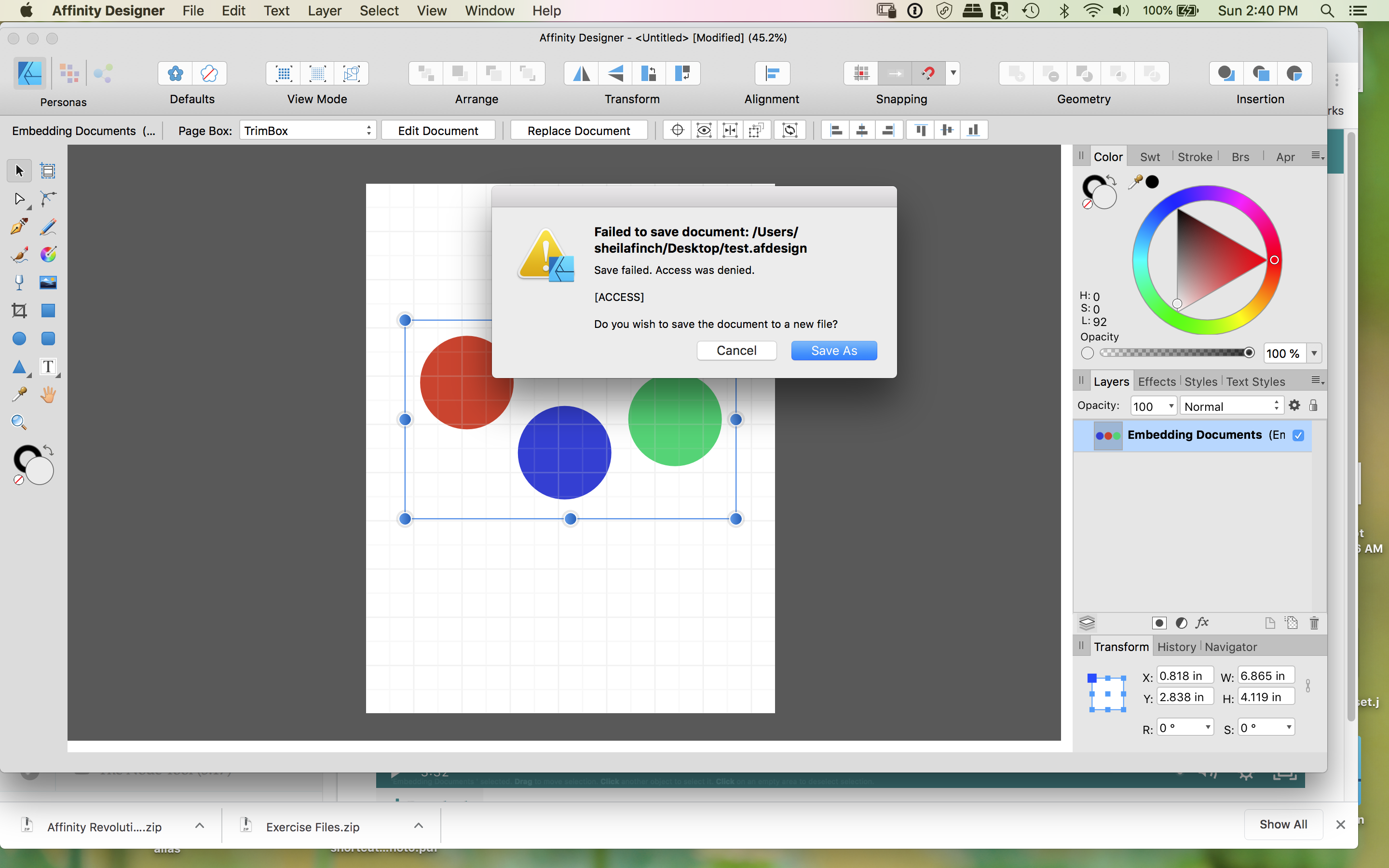This screenshot has height=868, width=1389.
Task: Open layer Opacity 100 dropdown
Action: coord(1154,406)
